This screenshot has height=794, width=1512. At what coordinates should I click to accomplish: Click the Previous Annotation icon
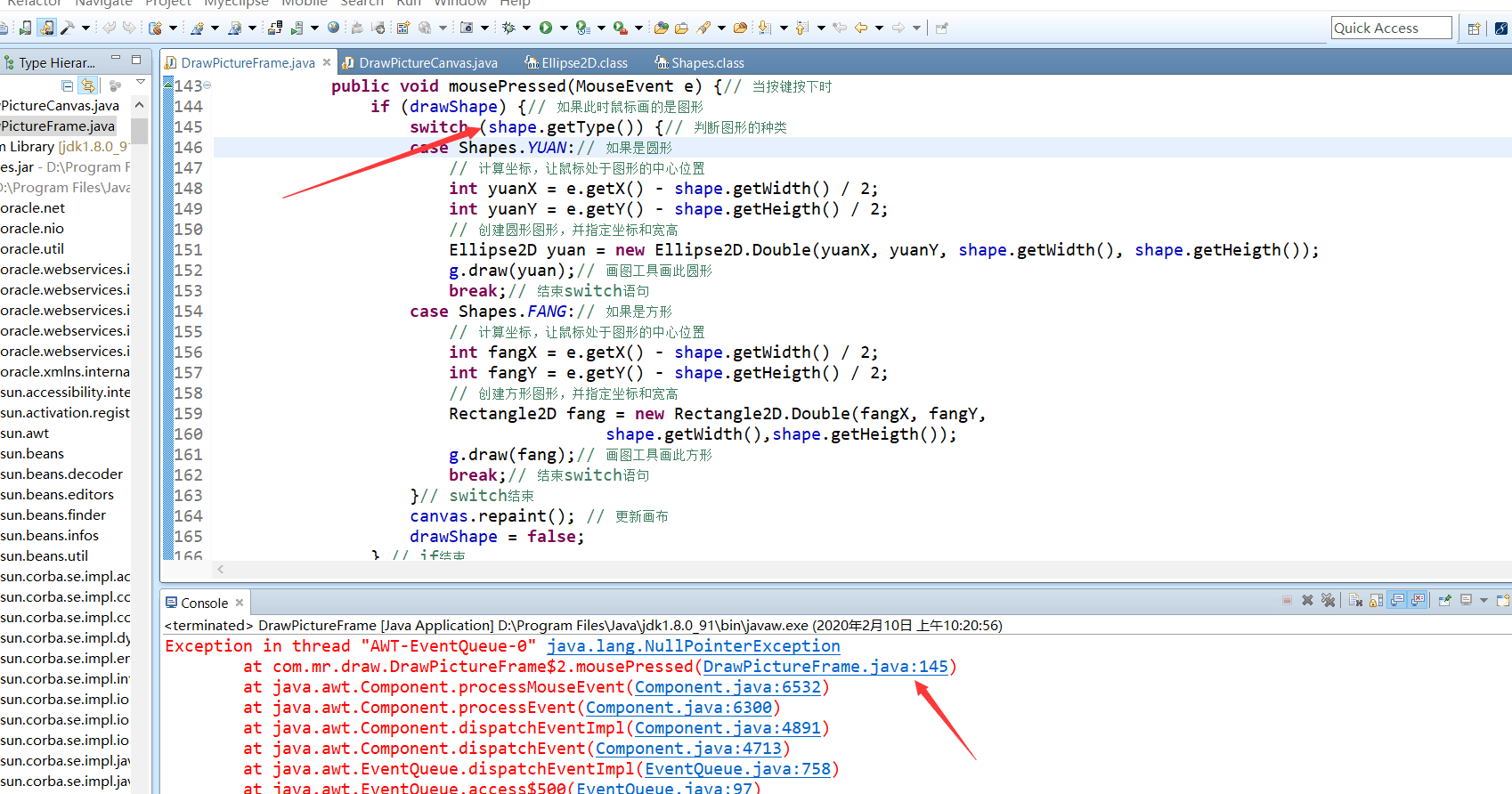(x=801, y=28)
